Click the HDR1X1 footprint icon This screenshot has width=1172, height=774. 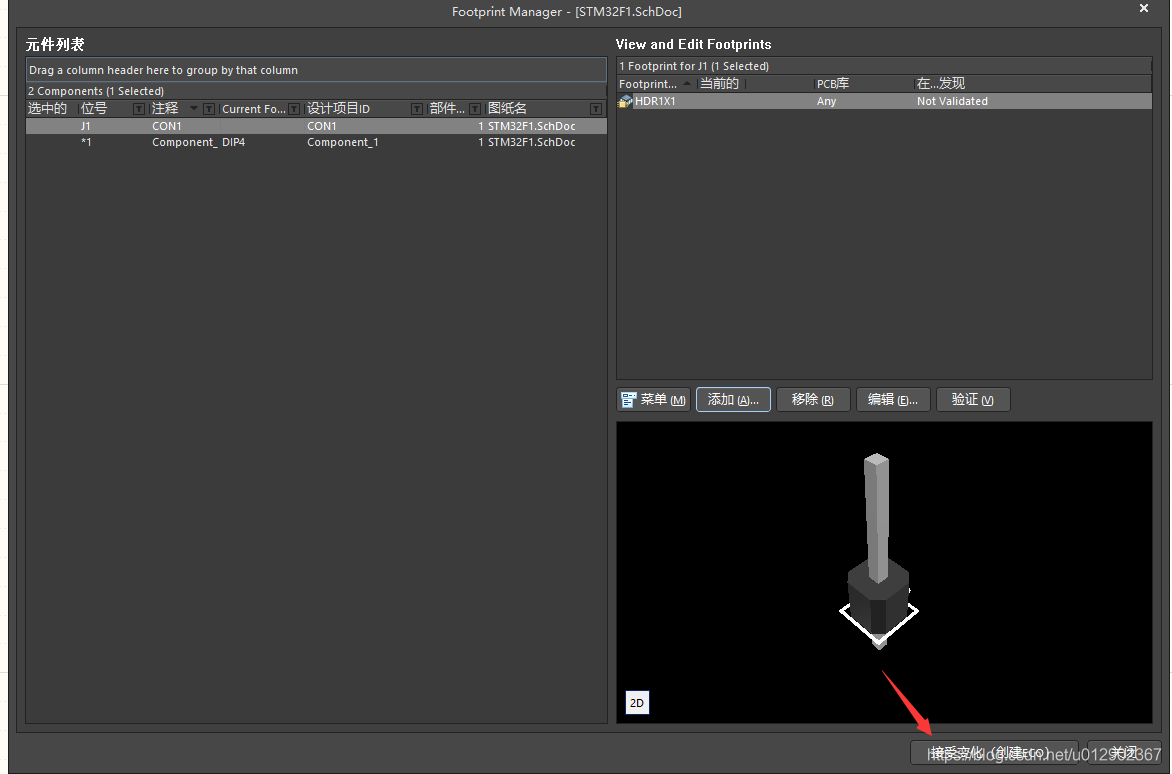pos(626,102)
